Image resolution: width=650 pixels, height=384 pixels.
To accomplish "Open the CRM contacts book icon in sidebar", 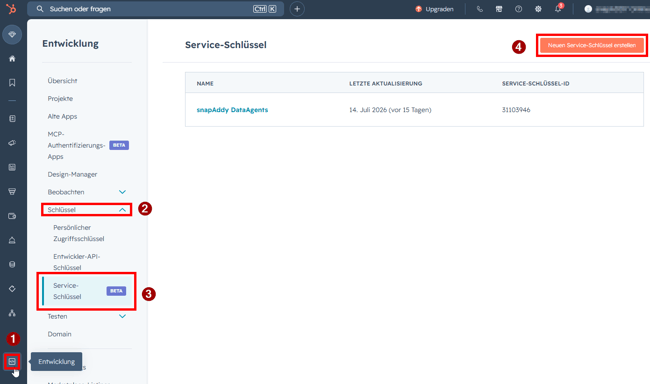I will tap(12, 119).
